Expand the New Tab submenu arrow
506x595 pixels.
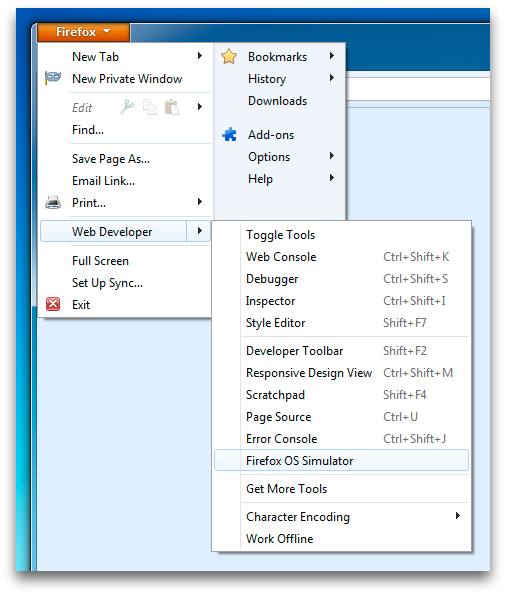coord(200,56)
